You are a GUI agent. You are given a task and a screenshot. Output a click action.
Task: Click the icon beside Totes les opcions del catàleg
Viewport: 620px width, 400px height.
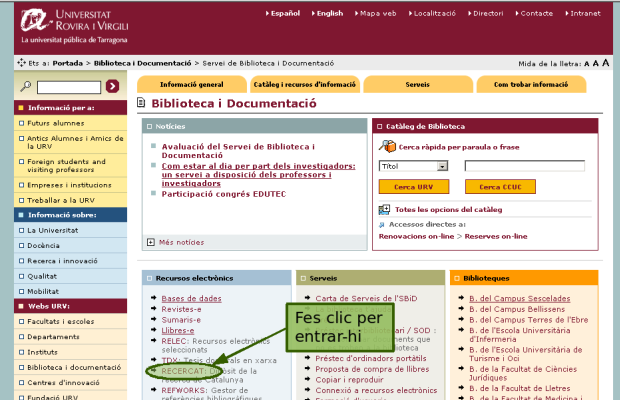(384, 209)
